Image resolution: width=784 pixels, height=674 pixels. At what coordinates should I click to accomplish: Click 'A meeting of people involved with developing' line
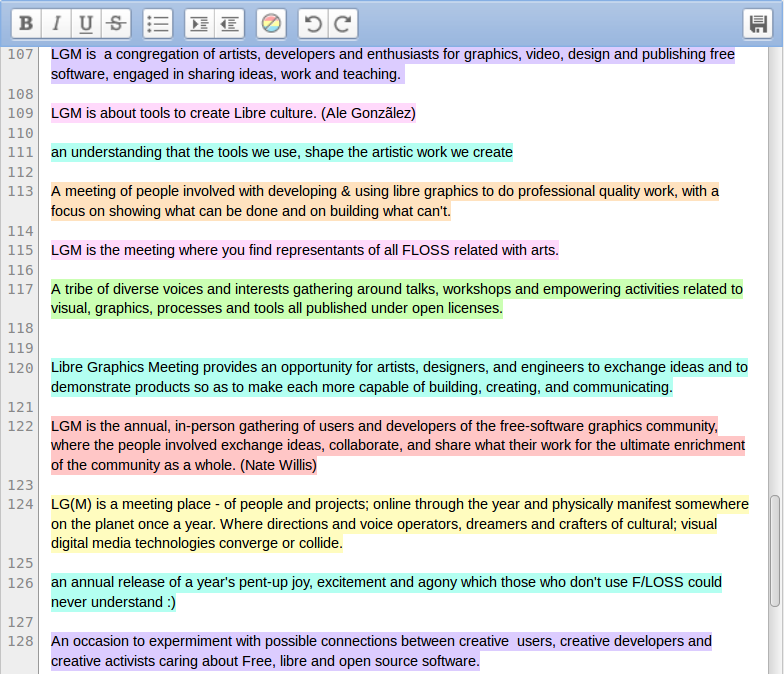coord(385,191)
